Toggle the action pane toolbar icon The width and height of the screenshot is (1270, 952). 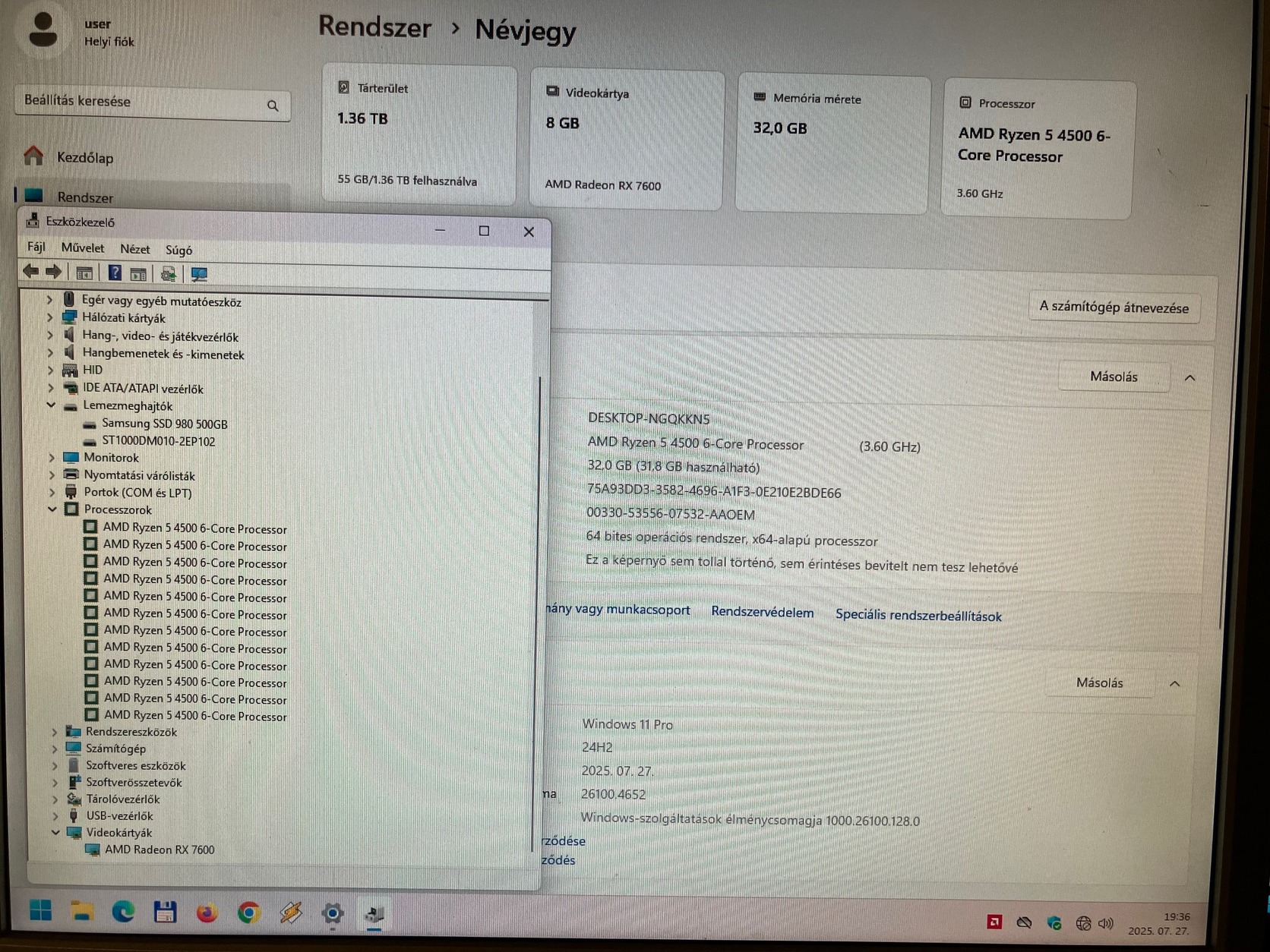click(138, 274)
